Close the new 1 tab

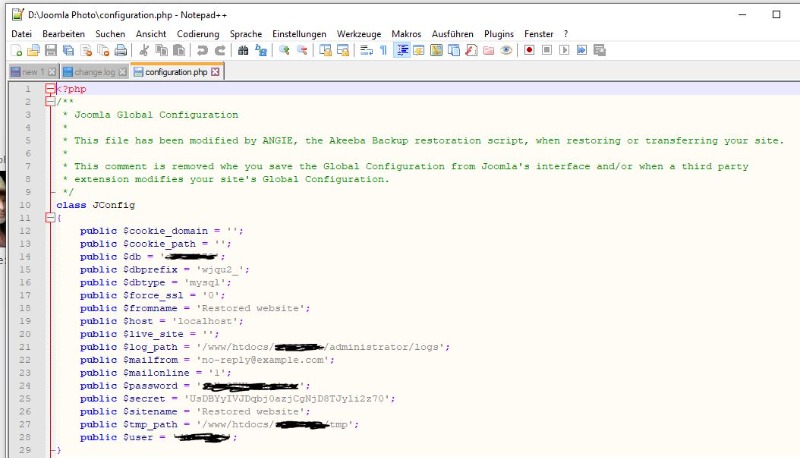pos(52,72)
